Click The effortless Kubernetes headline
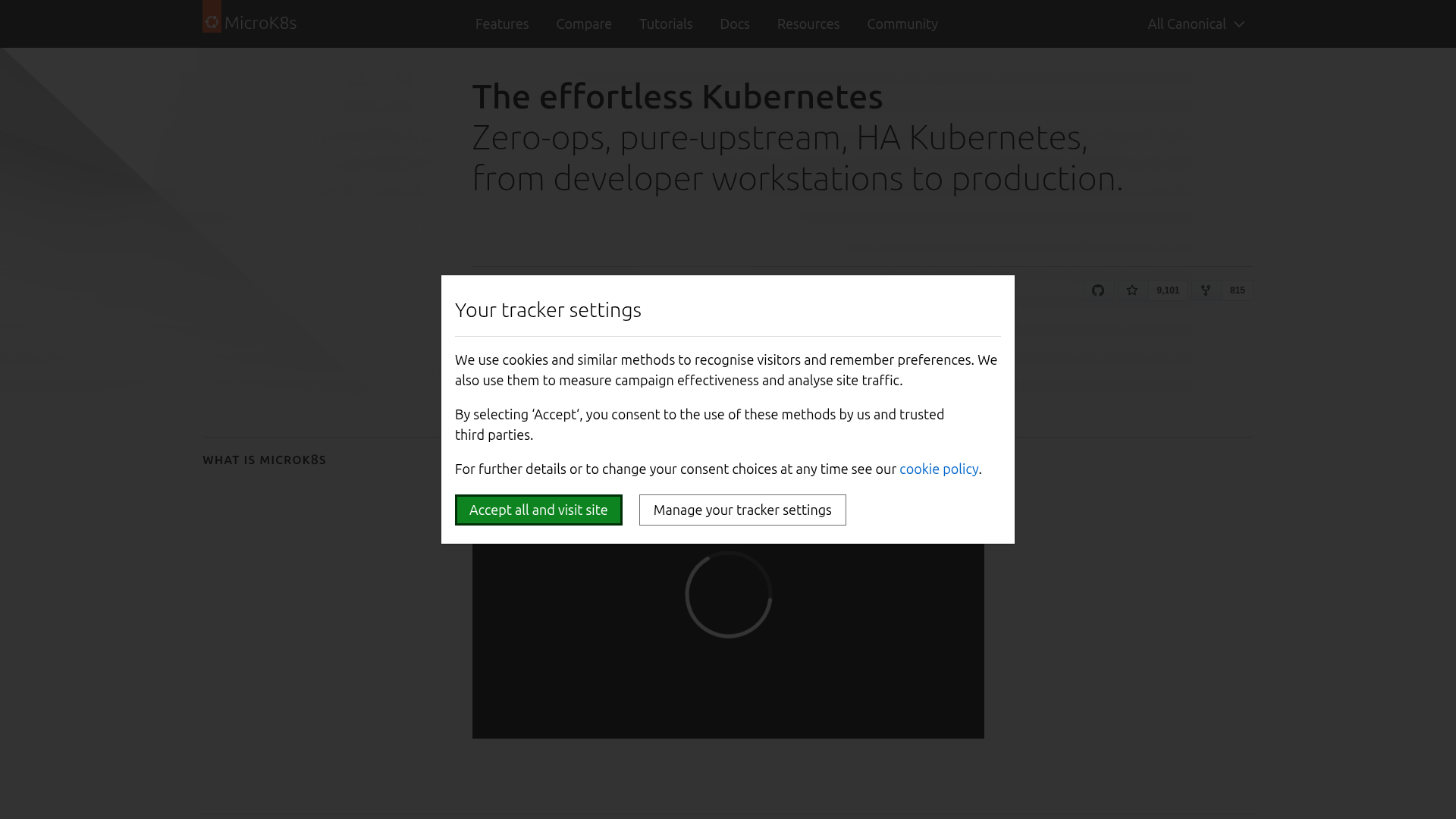 click(x=677, y=96)
